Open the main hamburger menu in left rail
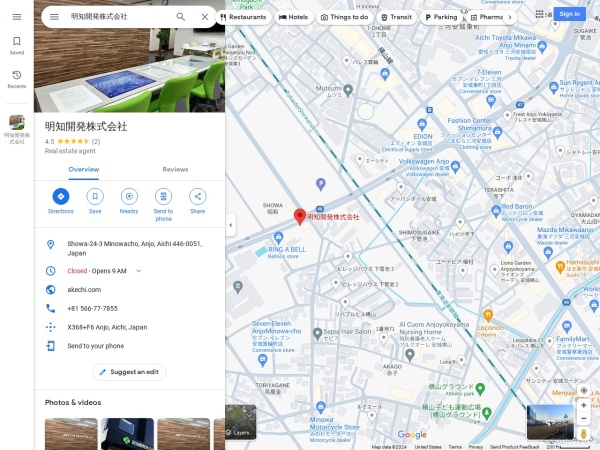Viewport: 600px width, 450px height. point(17,17)
